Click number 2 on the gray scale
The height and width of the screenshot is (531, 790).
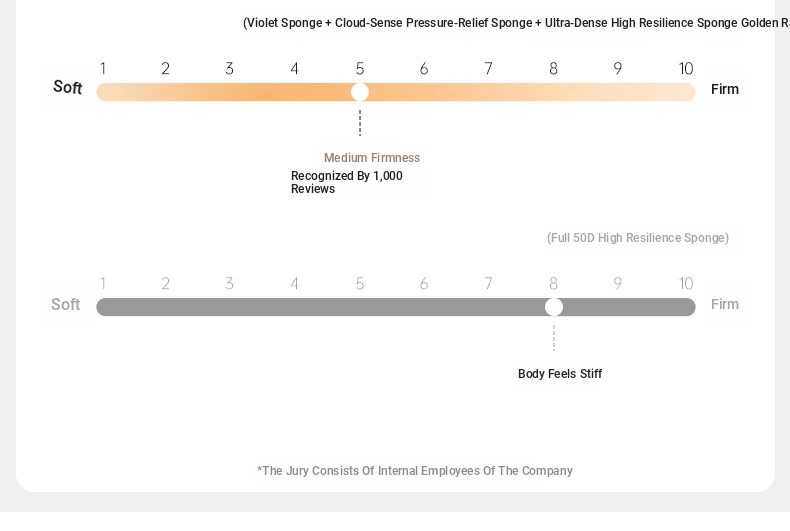click(165, 284)
